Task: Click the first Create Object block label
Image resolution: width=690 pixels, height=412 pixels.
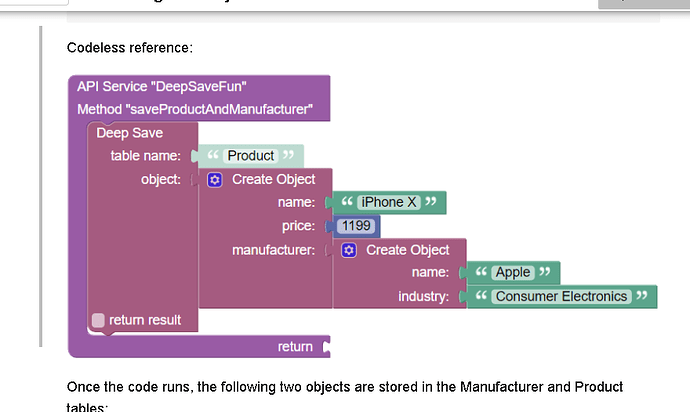Action: (x=274, y=180)
